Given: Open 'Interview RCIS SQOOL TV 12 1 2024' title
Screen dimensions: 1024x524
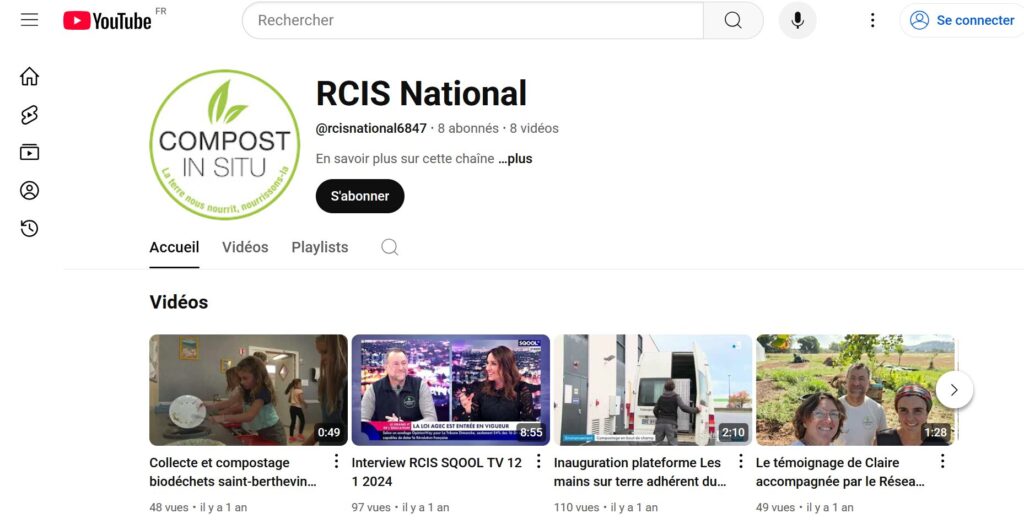Looking at the screenshot, I should tap(437, 472).
